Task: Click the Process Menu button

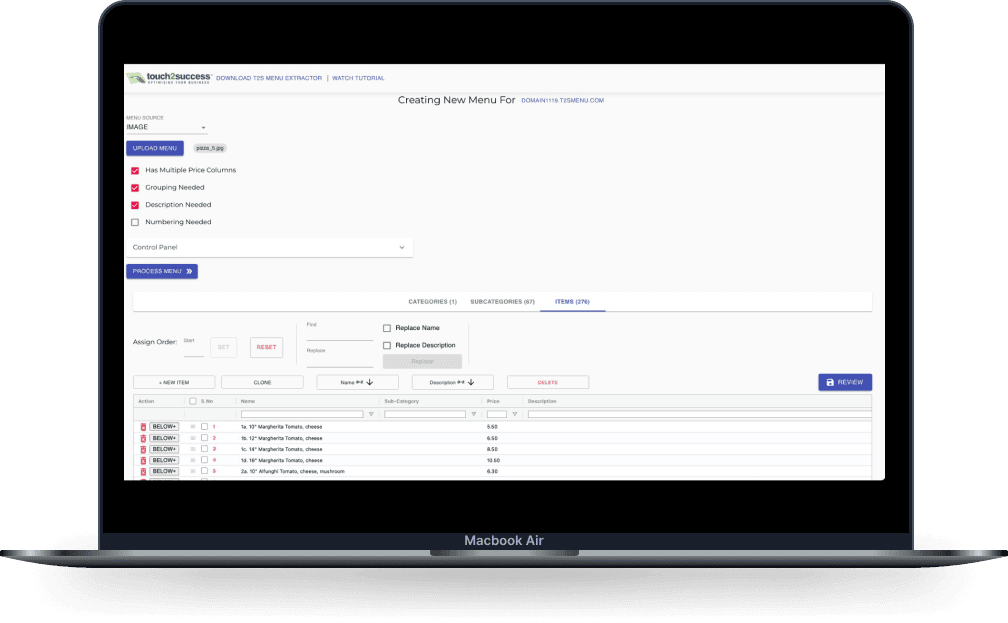Action: pos(162,271)
